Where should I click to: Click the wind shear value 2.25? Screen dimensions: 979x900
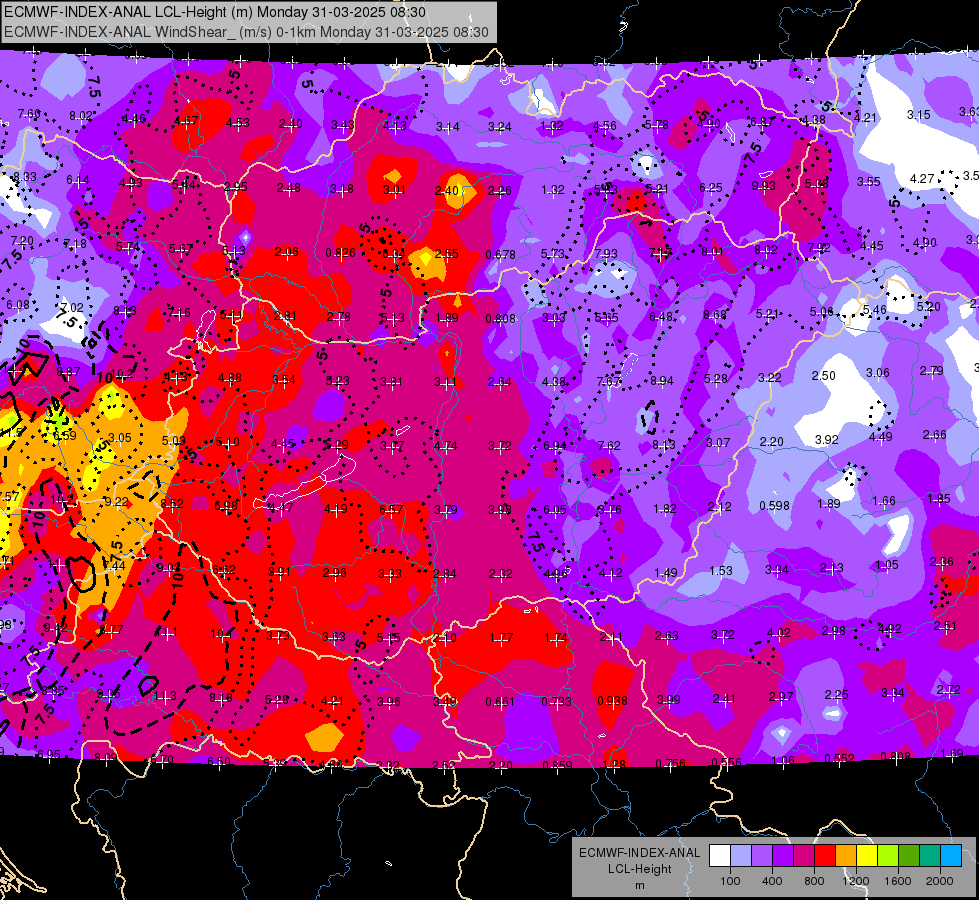836,695
